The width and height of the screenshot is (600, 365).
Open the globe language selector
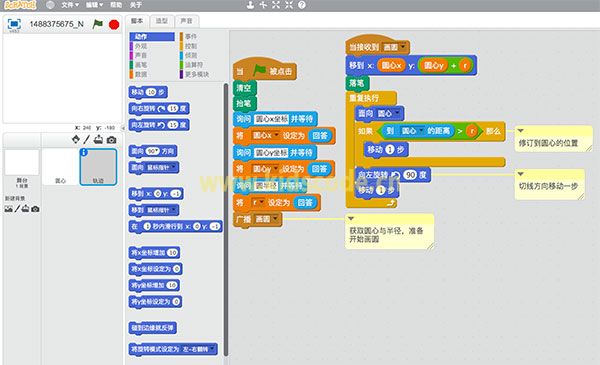tap(50, 5)
